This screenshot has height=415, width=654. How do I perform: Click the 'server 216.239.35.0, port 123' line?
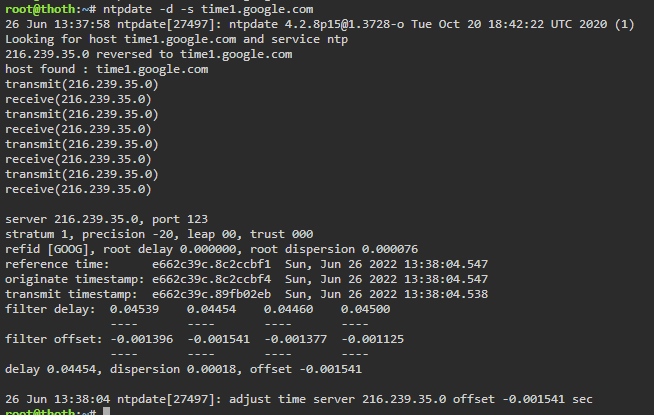[x=106, y=219]
